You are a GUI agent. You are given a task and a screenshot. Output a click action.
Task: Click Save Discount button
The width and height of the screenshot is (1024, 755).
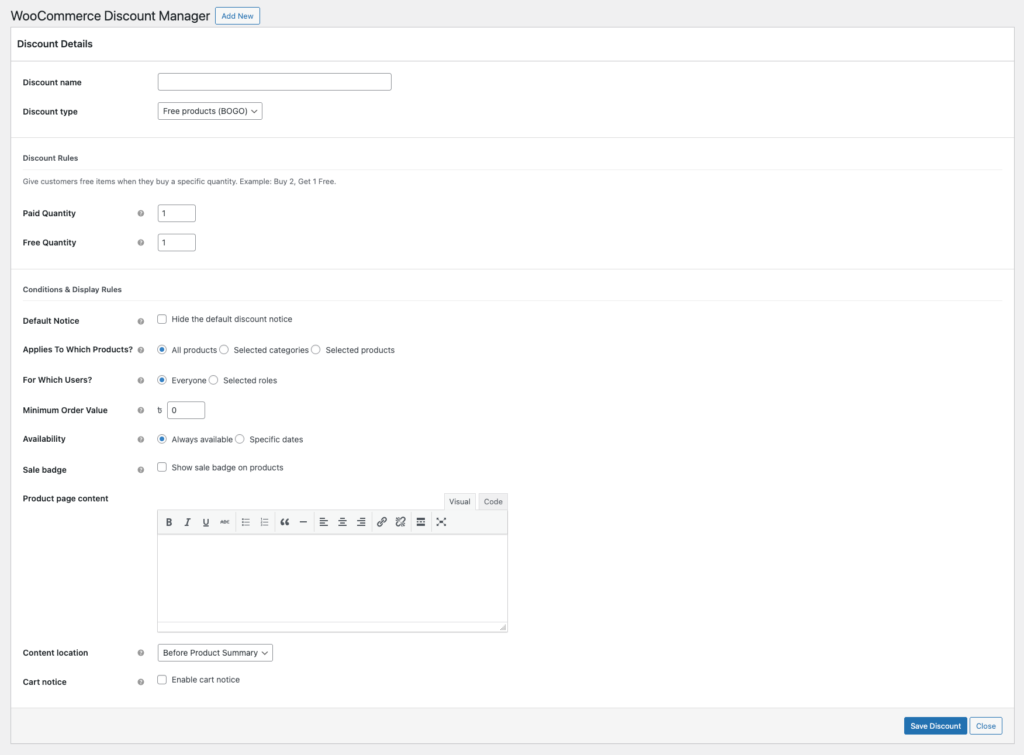(x=935, y=726)
